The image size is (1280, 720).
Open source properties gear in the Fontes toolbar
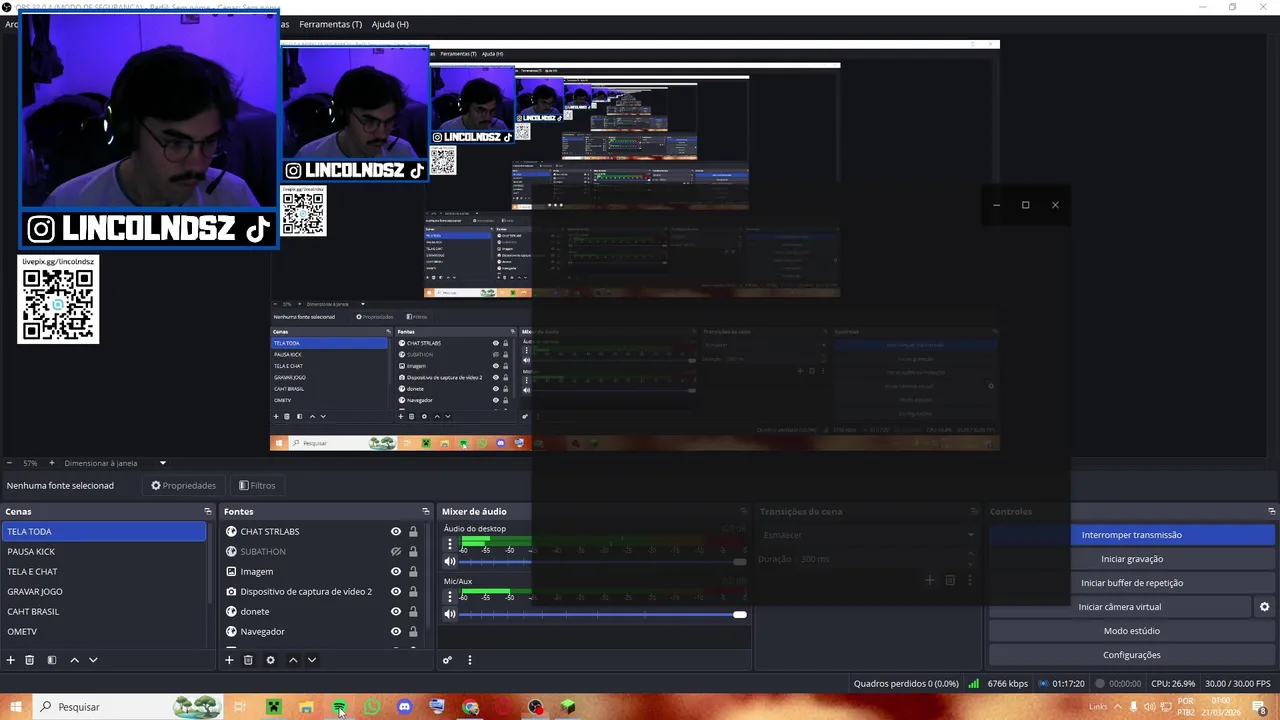(270, 660)
